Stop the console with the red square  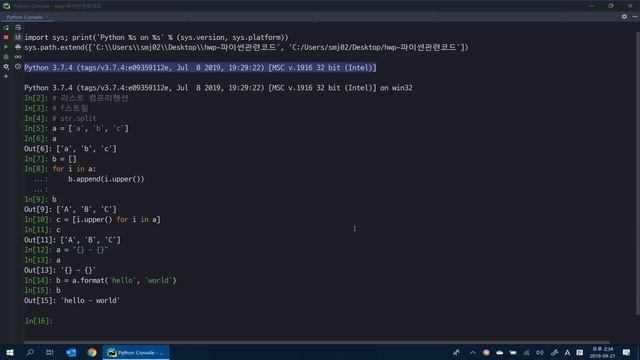click(x=6, y=37)
